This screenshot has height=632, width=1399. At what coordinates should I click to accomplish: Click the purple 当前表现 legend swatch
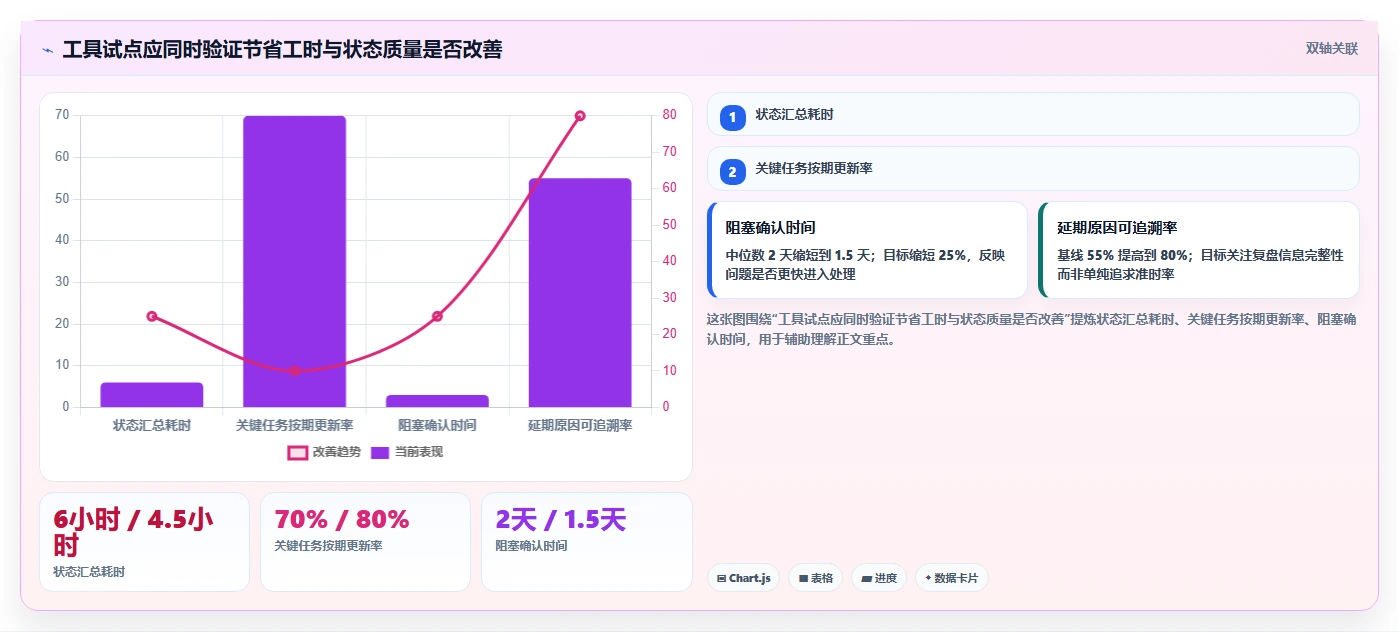[380, 452]
